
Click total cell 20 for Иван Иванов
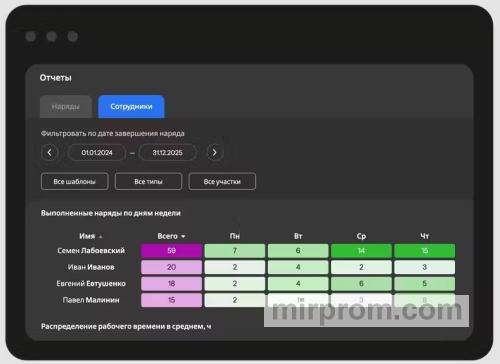pyautogui.click(x=171, y=267)
